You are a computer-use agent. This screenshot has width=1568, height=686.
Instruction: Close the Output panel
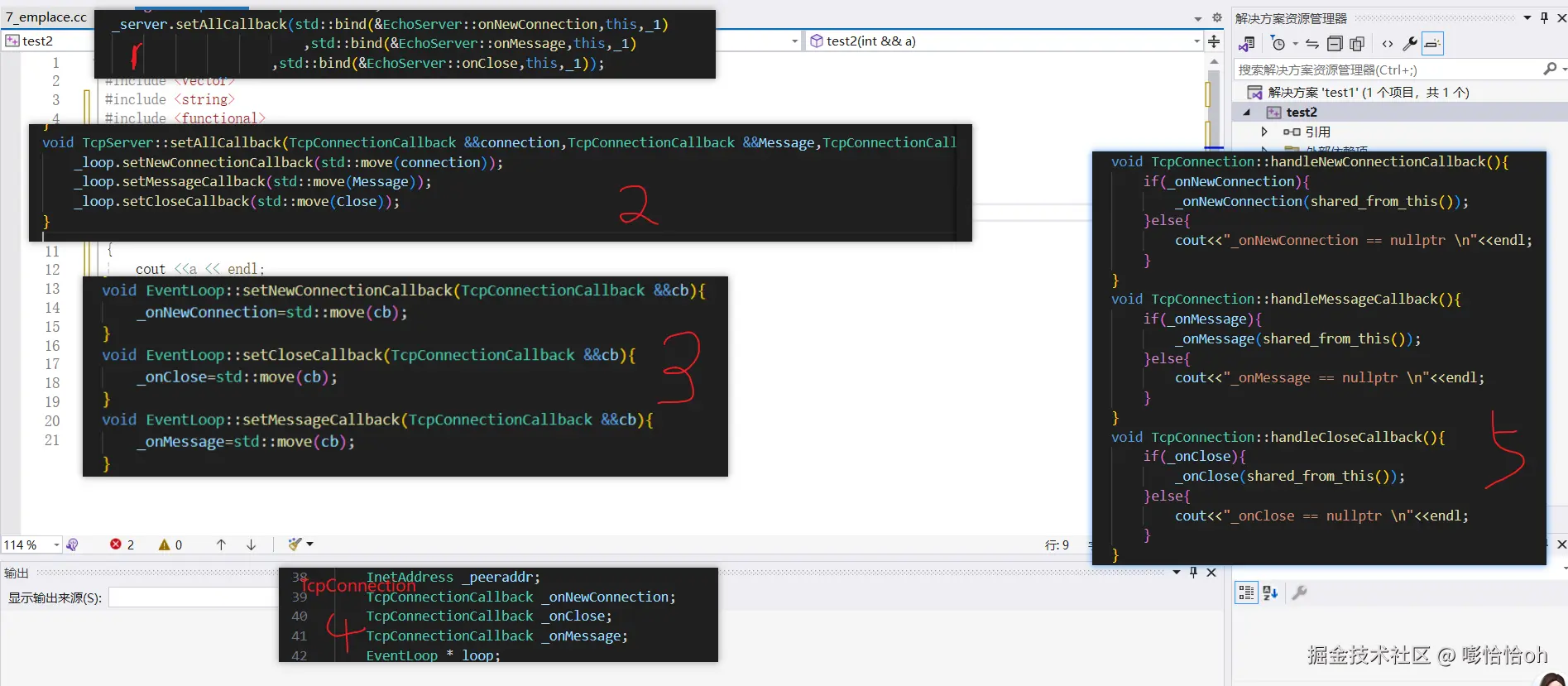click(1211, 572)
